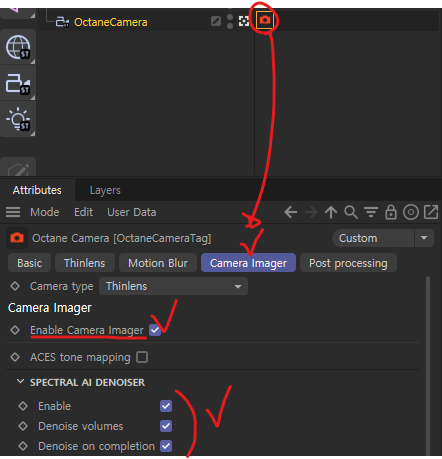Toggle the denoiser Enable checkbox
This screenshot has width=442, height=459.
pyautogui.click(x=166, y=406)
